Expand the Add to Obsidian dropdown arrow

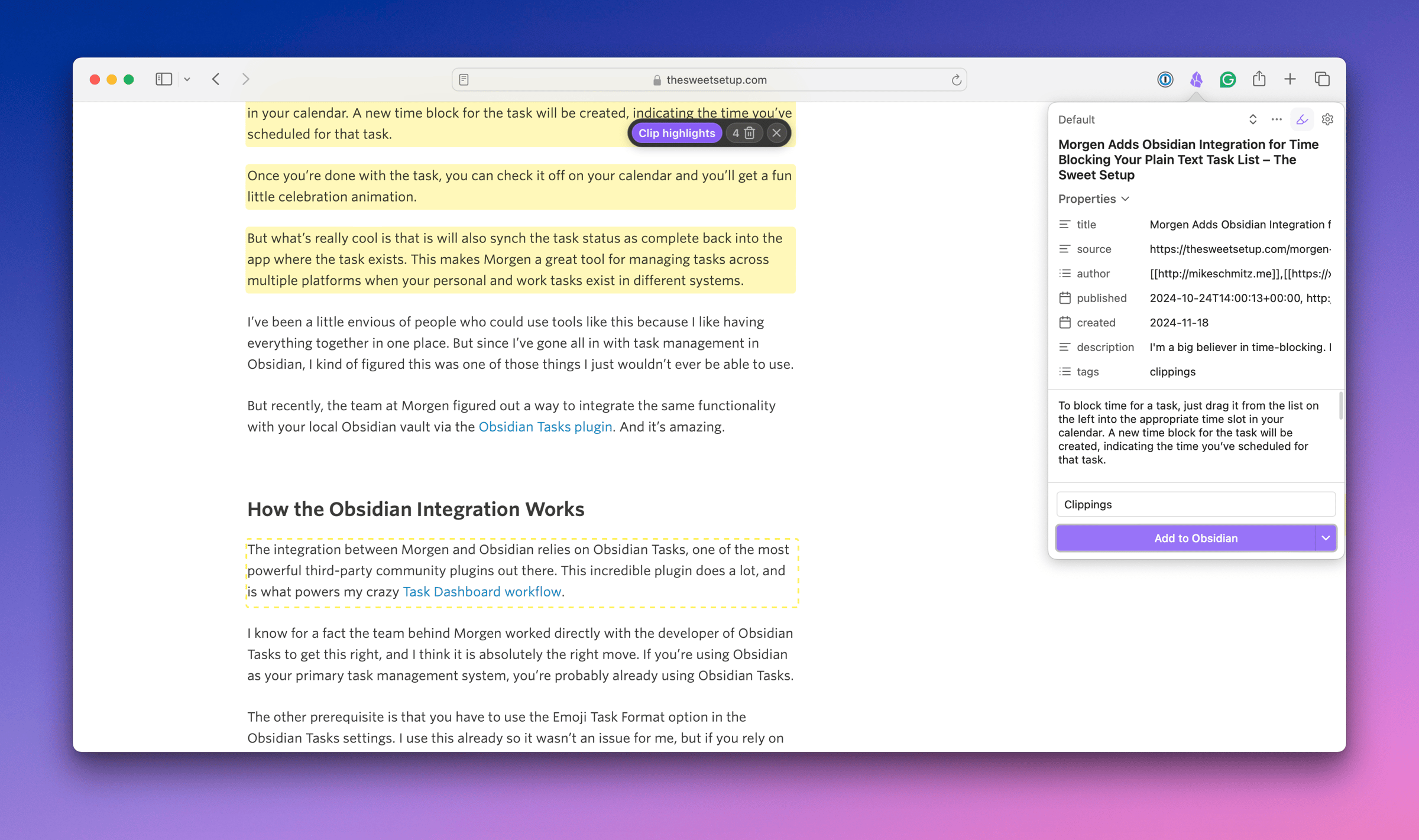[x=1326, y=538]
